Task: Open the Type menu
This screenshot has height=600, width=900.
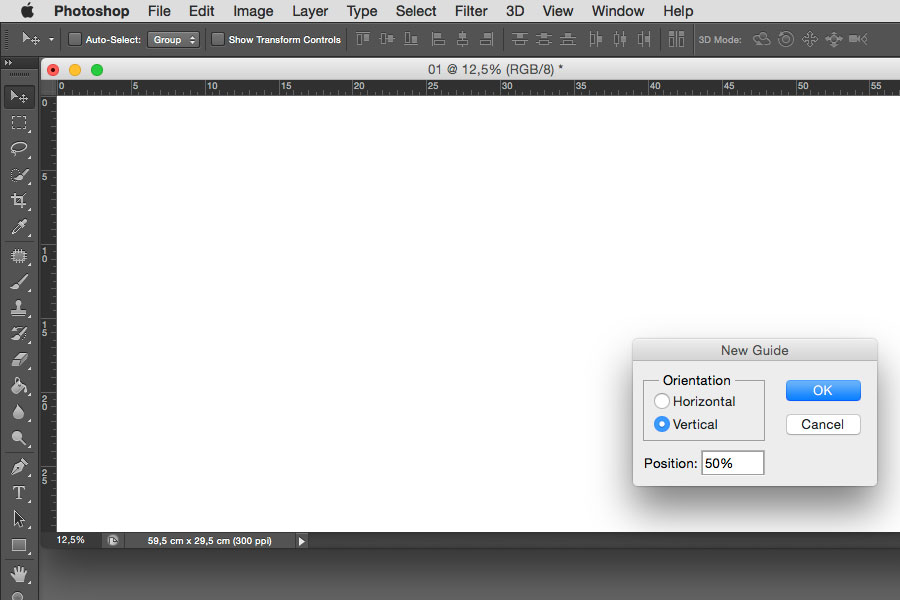Action: [362, 11]
